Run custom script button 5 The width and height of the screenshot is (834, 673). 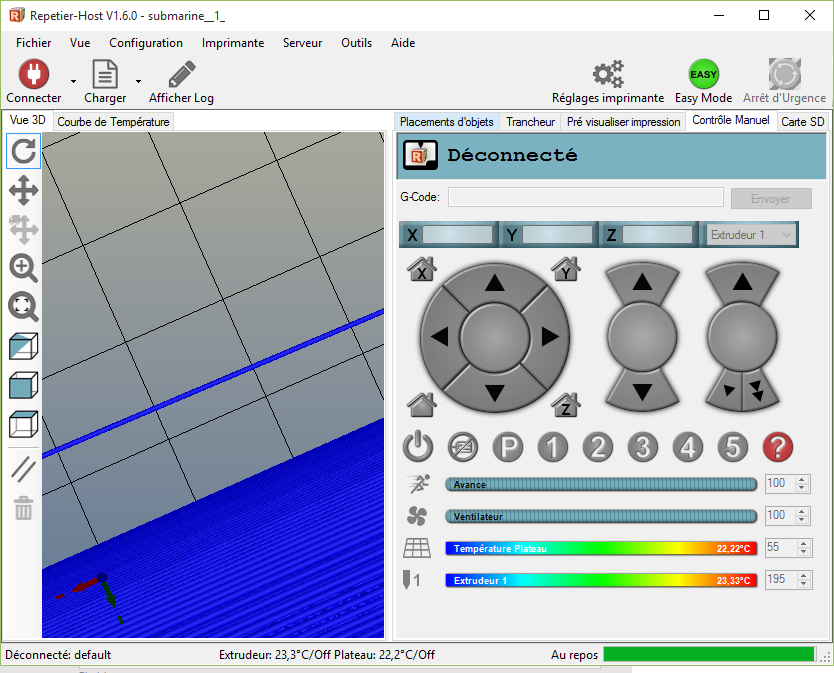click(x=732, y=447)
